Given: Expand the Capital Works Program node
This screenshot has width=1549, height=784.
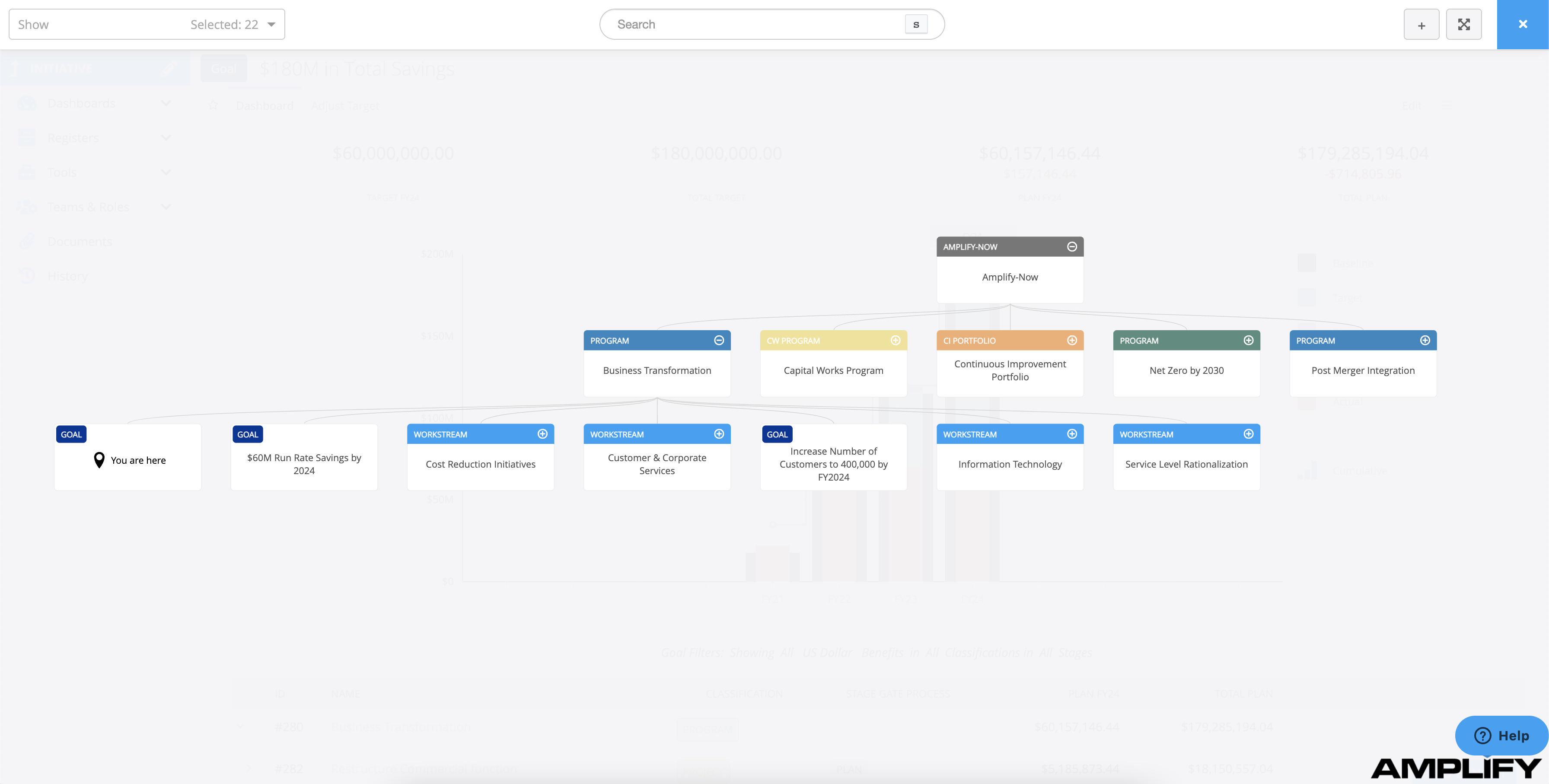Looking at the screenshot, I should tap(896, 340).
